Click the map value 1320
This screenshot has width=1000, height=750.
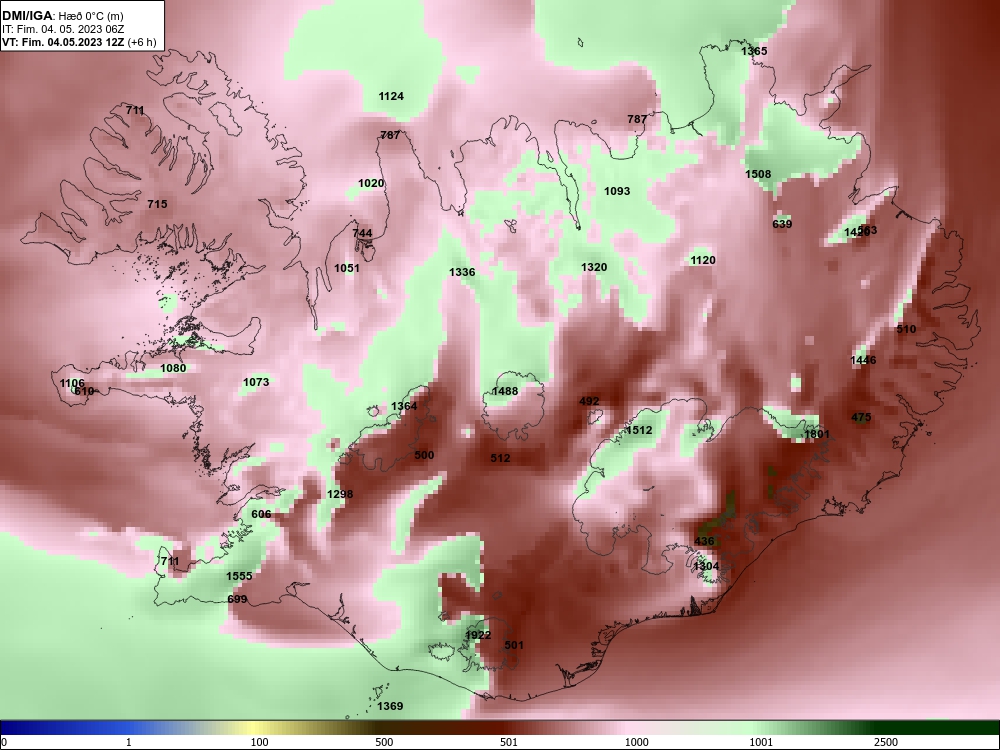[x=594, y=267]
